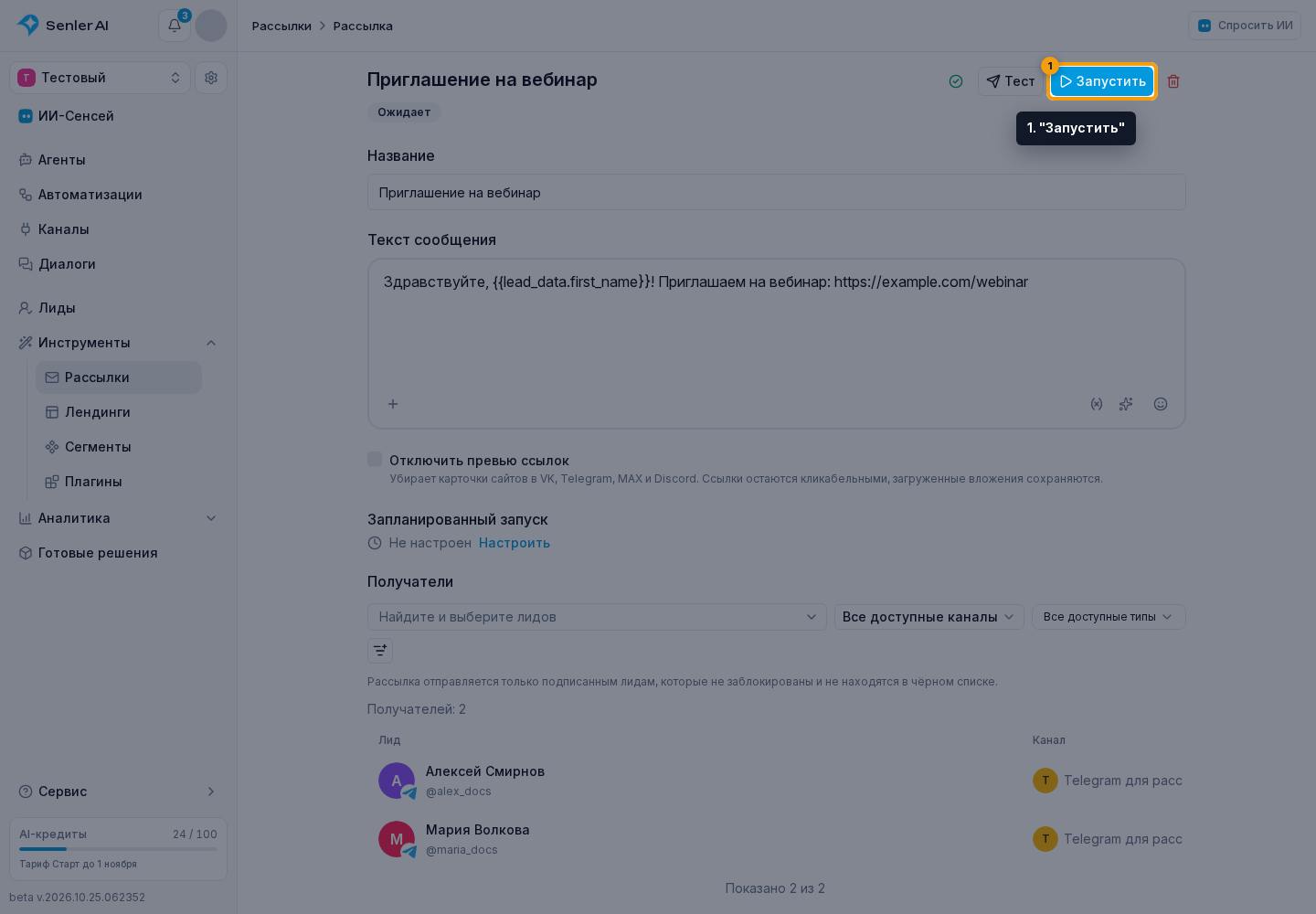
Task: Click the Приглашение на вебинар heading
Action: click(483, 80)
